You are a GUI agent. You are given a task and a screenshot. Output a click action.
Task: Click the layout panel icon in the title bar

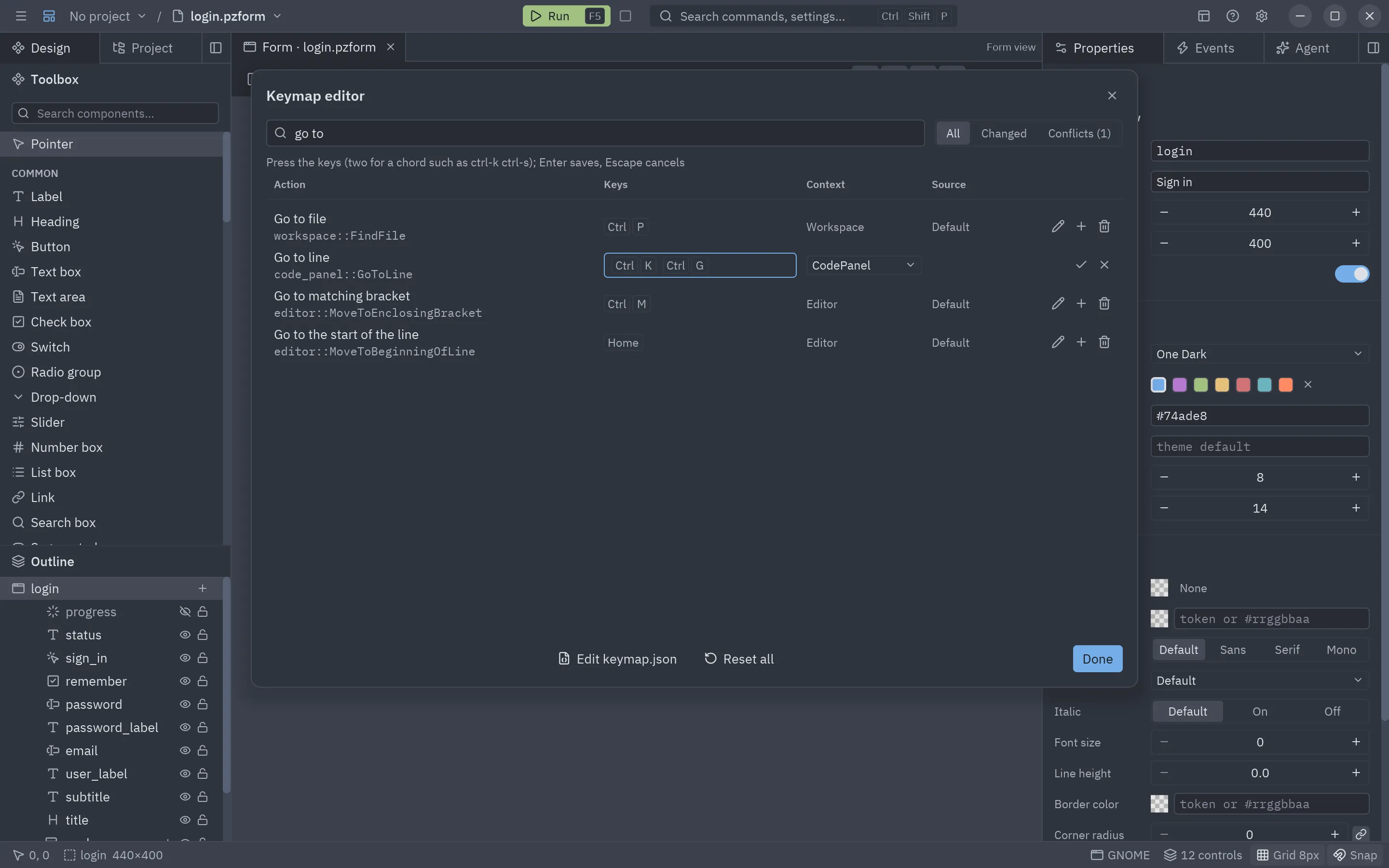click(1204, 16)
